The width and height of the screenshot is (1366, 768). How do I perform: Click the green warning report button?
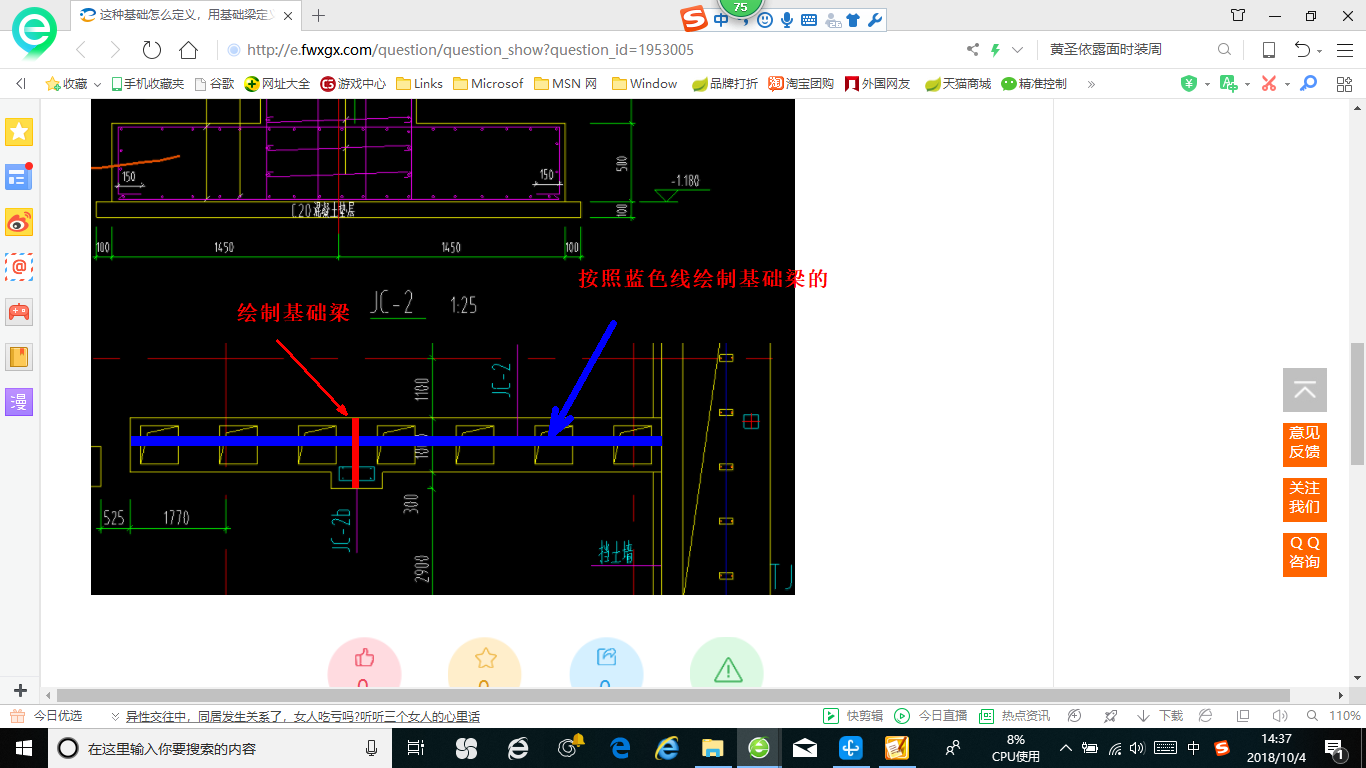[x=727, y=661]
